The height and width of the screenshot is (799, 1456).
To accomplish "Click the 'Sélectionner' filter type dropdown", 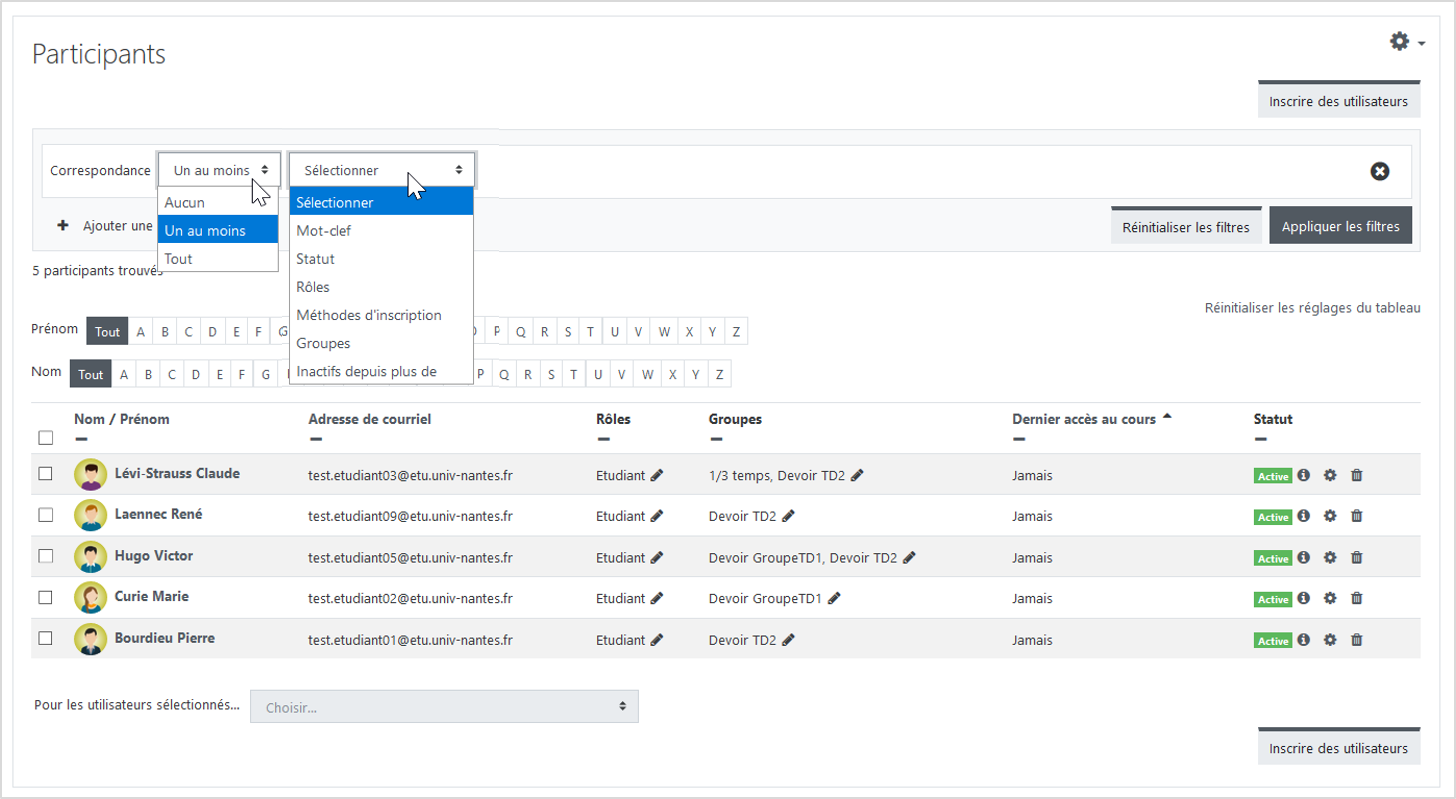I will click(382, 170).
